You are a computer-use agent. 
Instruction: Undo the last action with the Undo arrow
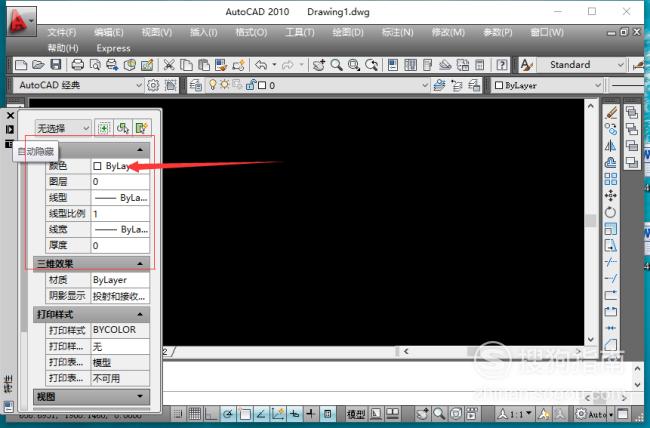[261, 65]
